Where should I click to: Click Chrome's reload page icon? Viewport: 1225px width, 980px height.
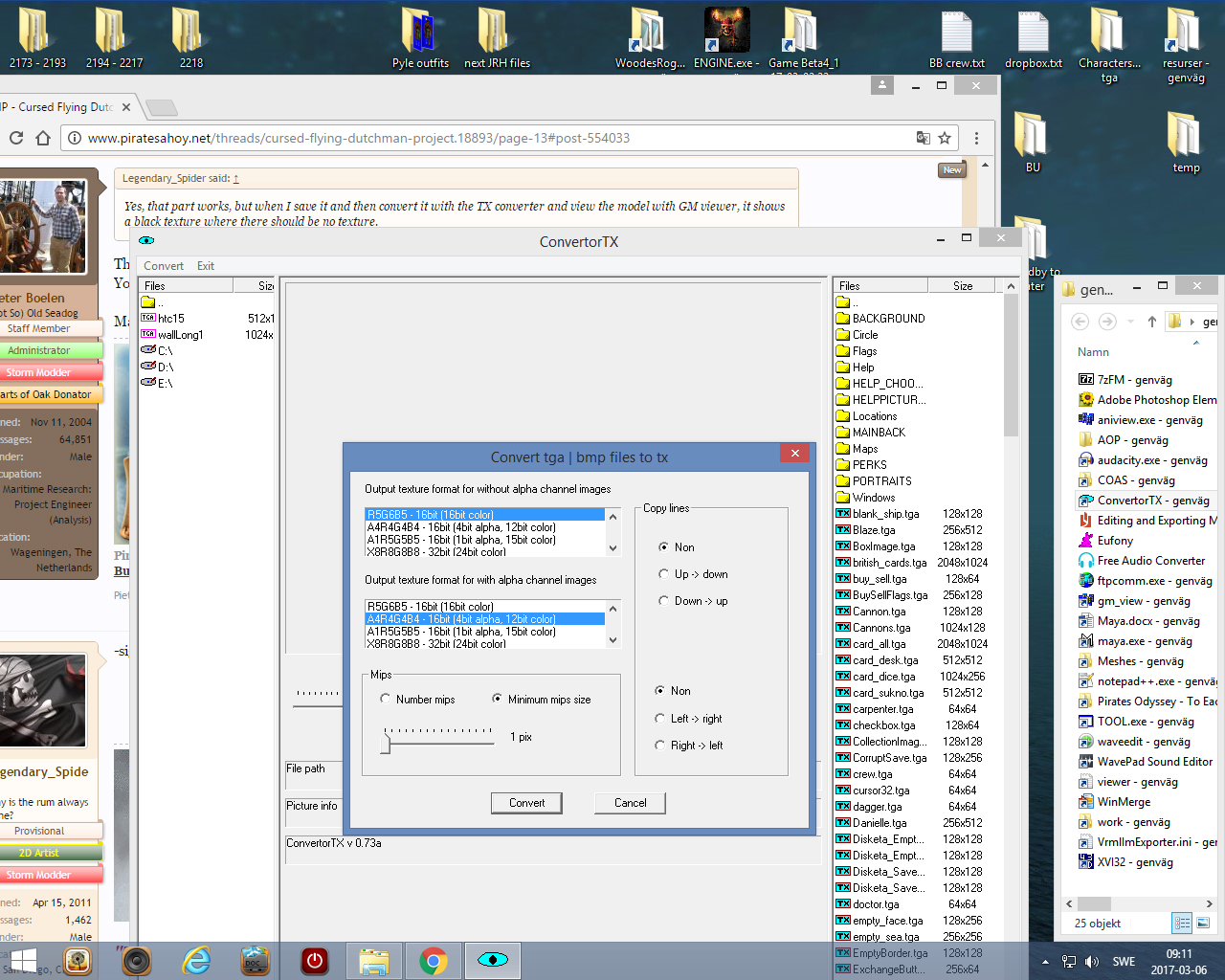pyautogui.click(x=15, y=138)
